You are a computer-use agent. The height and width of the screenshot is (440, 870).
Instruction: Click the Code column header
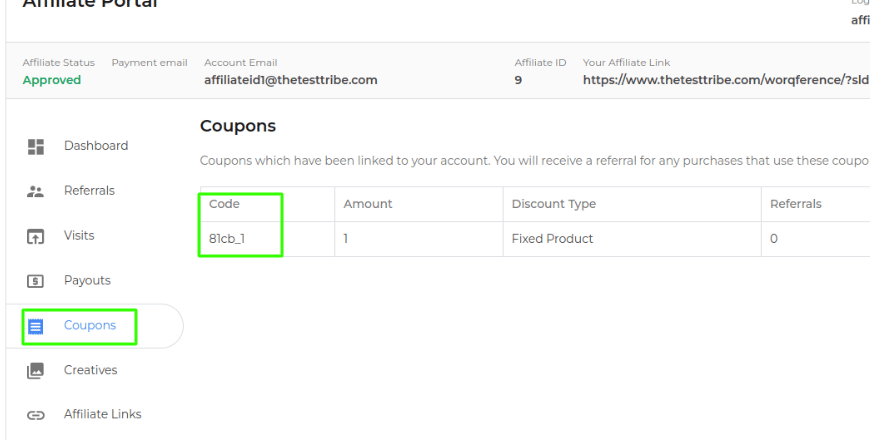[x=225, y=204]
